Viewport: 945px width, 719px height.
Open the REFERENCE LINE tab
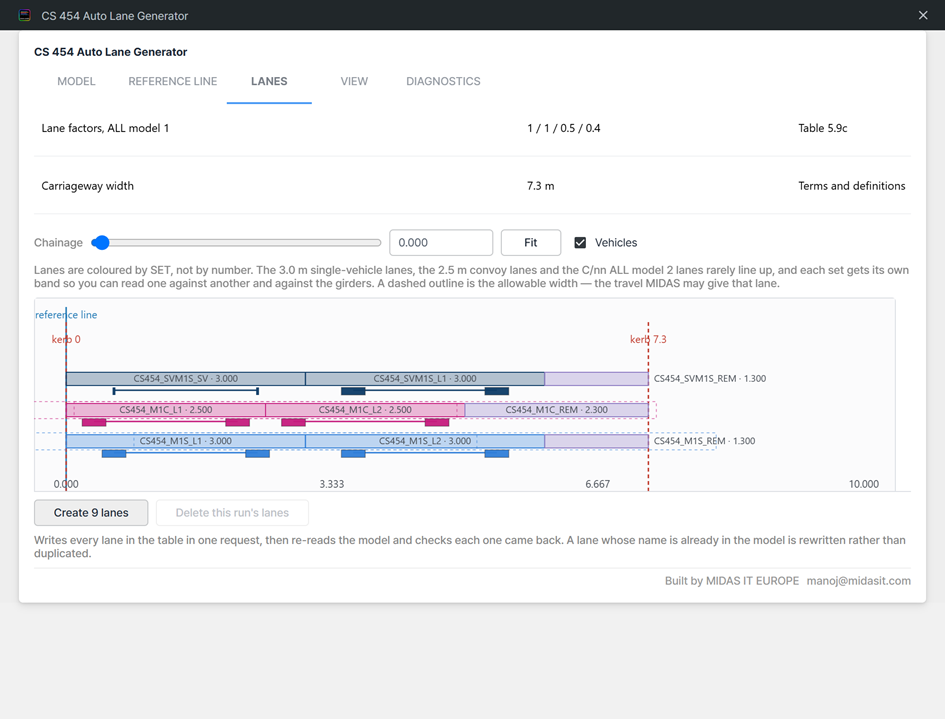(x=172, y=81)
